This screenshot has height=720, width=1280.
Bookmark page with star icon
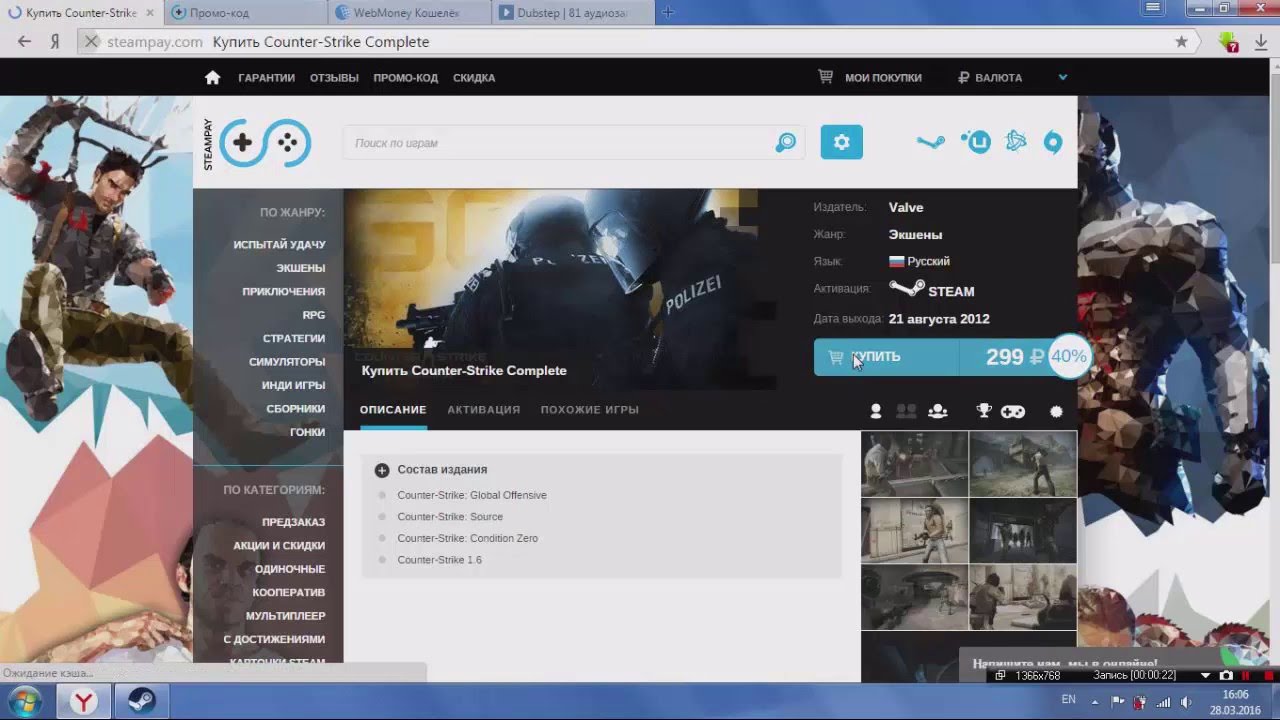1181,42
